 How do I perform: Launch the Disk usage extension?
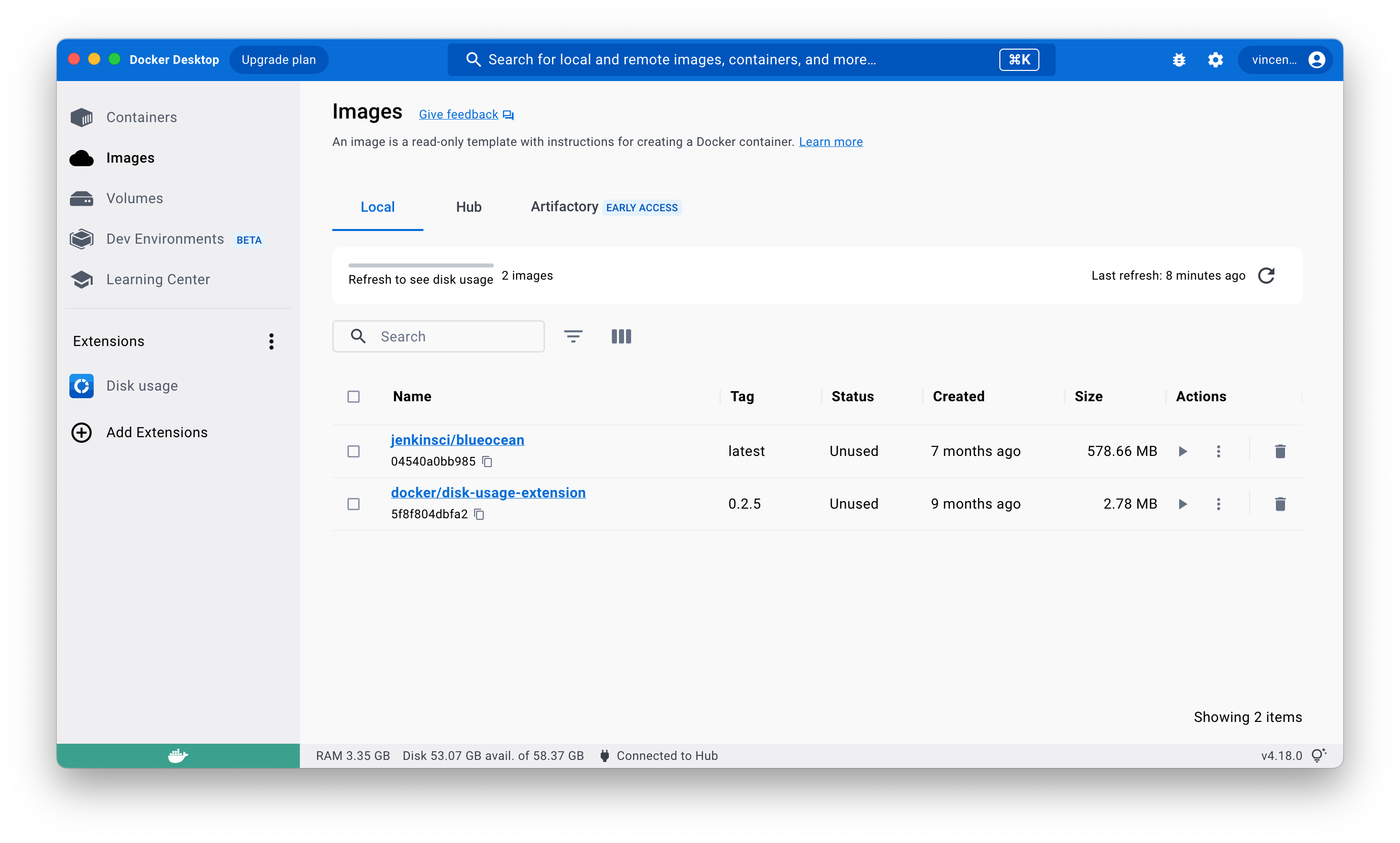[178, 386]
